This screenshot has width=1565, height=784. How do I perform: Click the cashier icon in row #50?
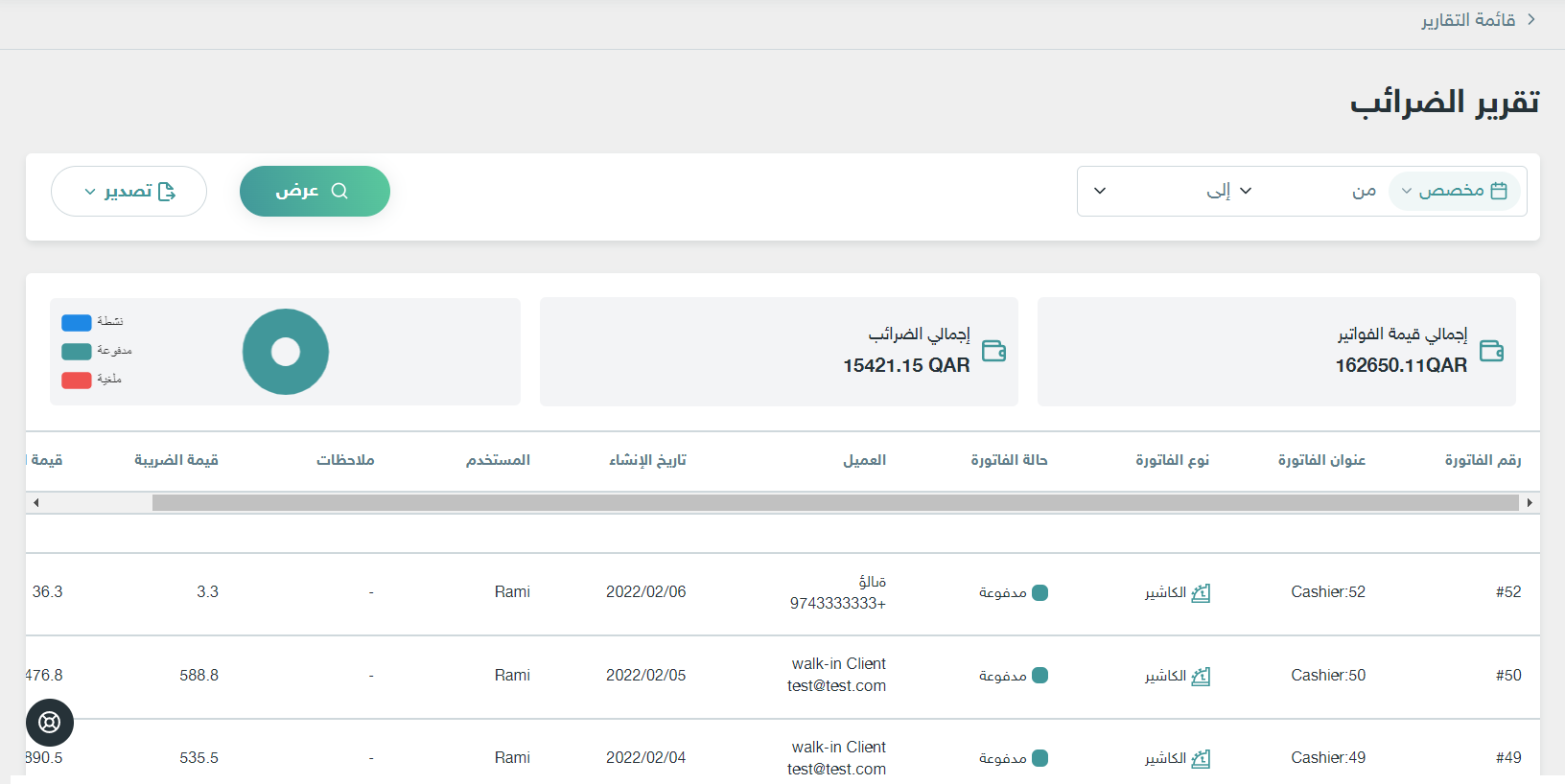point(1201,677)
